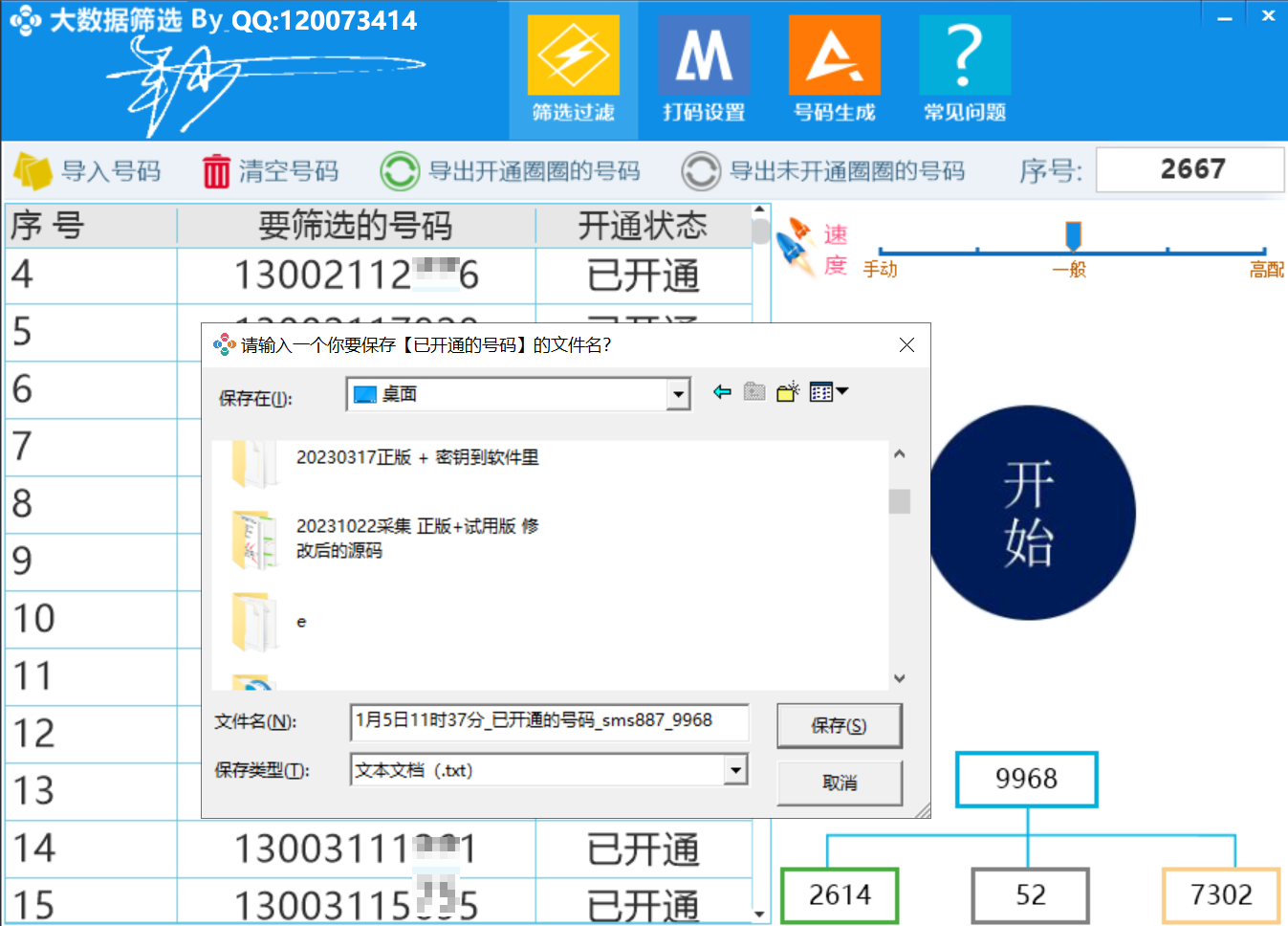
Task: Click the filename input field
Action: [x=549, y=723]
